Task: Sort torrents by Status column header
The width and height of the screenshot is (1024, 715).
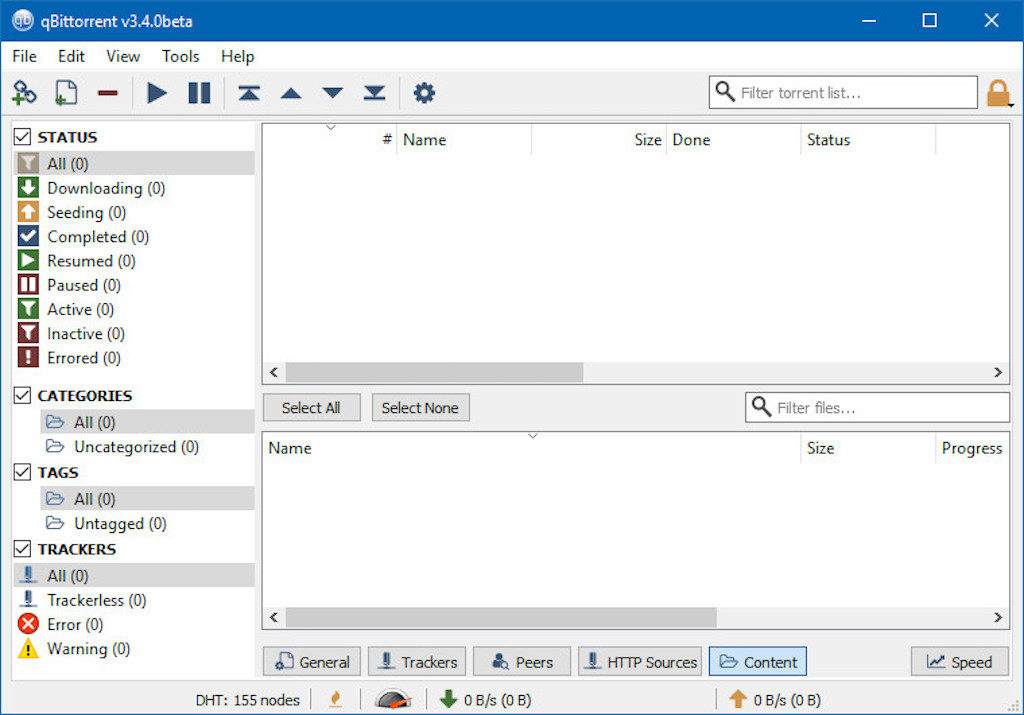Action: pyautogui.click(x=868, y=140)
